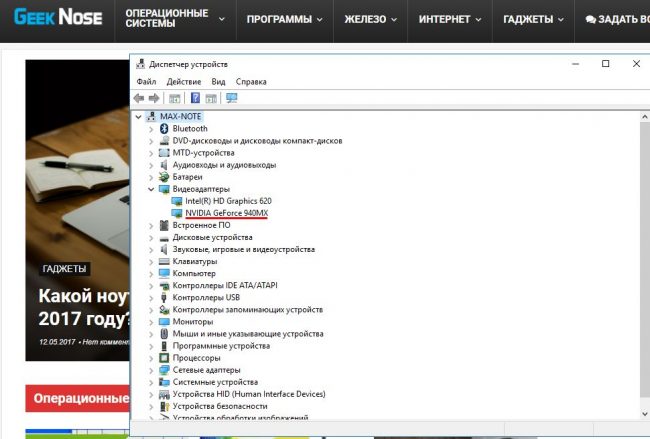Expand the Звуковые, игровые и видеоустройства category
Image resolution: width=650 pixels, height=439 pixels.
[151, 250]
